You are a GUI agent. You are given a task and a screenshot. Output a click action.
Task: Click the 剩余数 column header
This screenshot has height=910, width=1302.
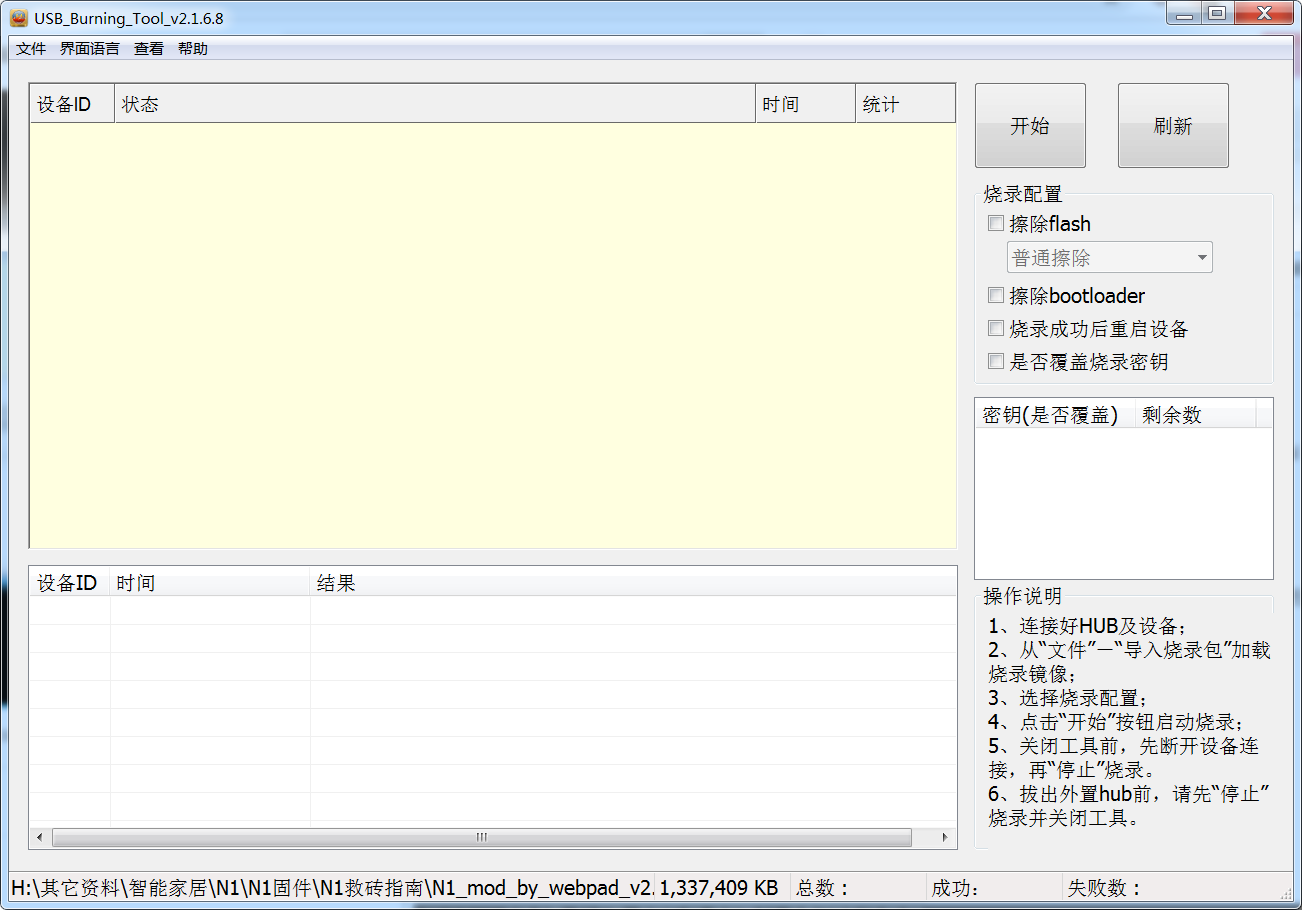pos(1196,415)
